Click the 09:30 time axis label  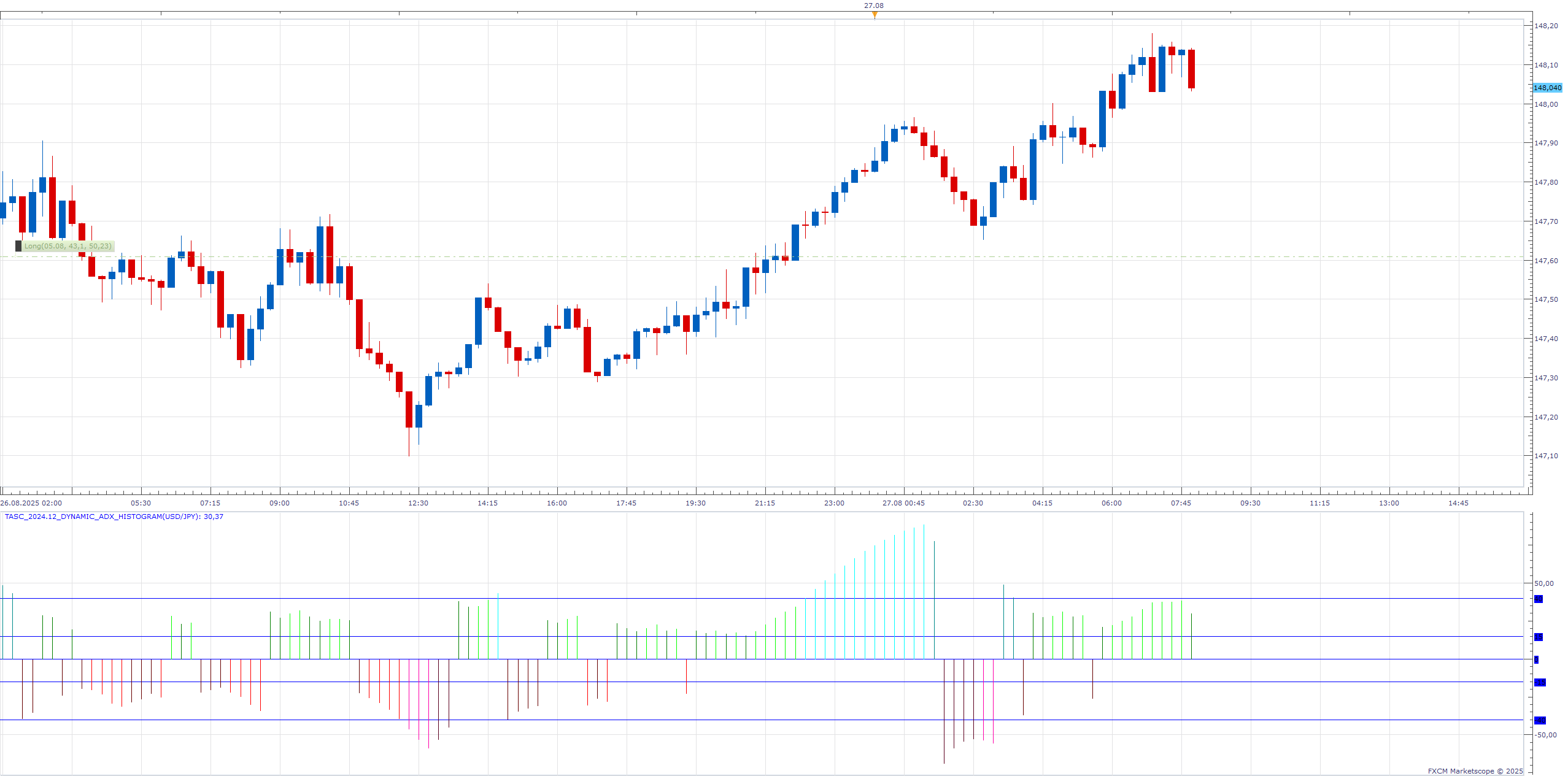(1251, 503)
